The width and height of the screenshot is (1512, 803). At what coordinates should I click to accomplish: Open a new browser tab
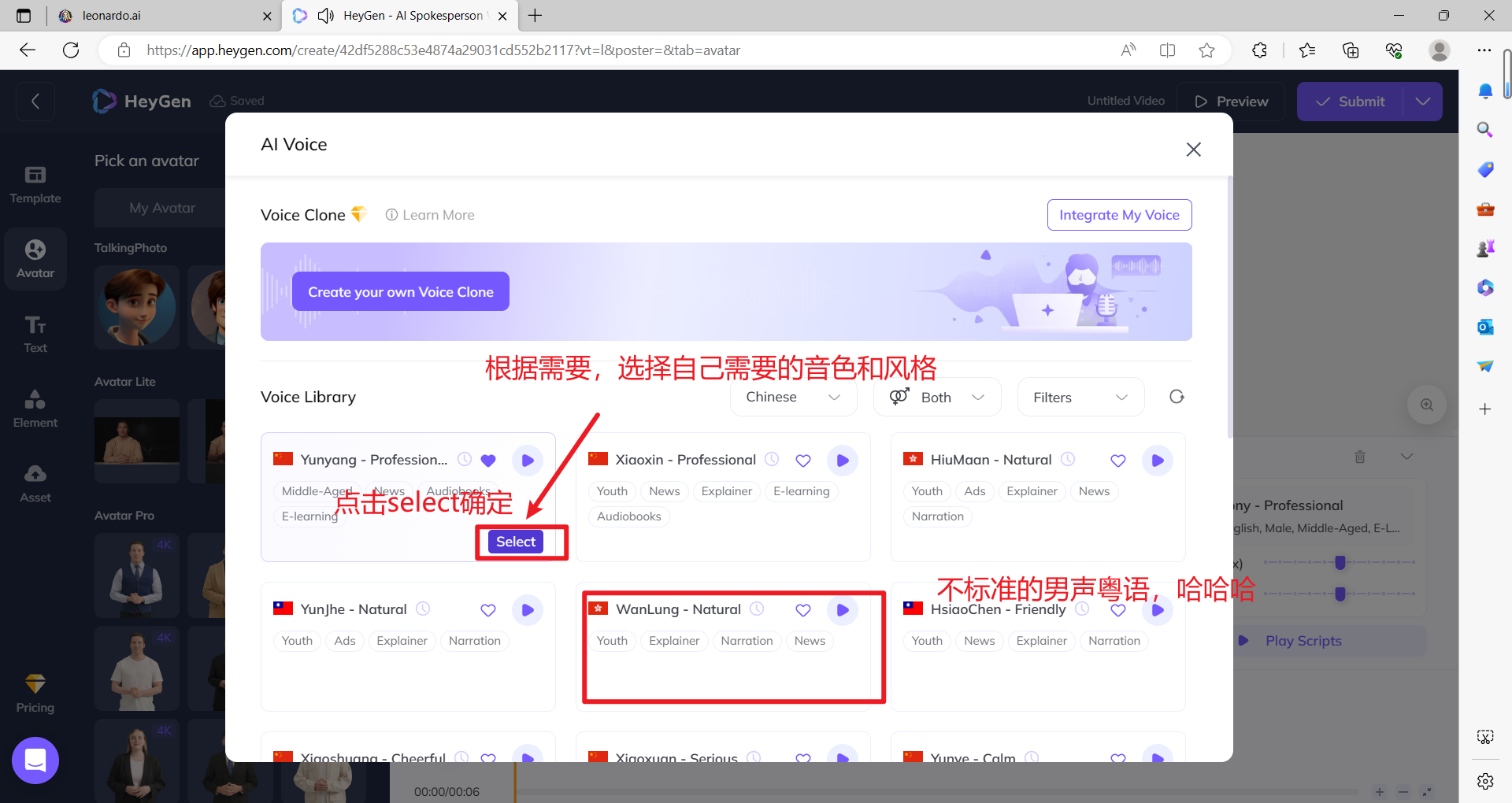click(535, 16)
